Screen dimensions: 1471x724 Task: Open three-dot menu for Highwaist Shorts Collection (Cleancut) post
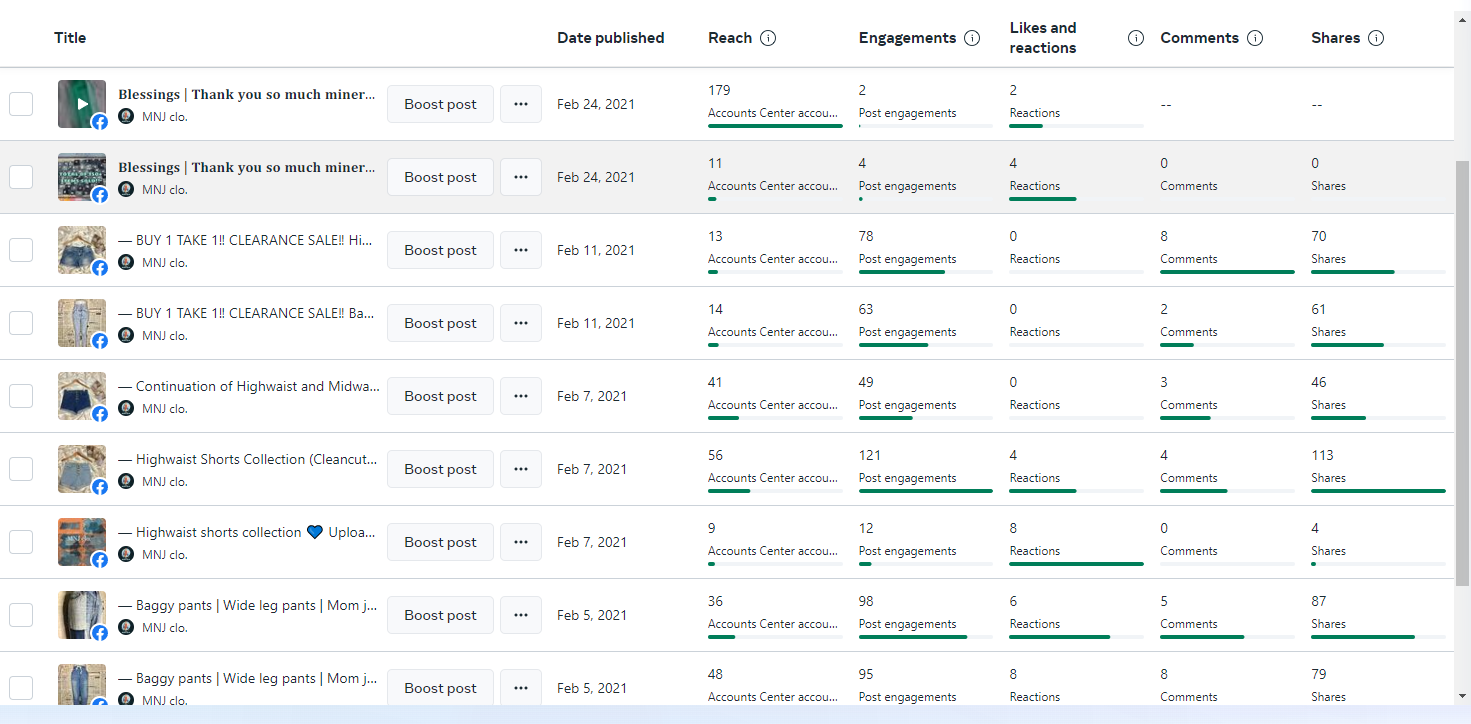point(521,469)
